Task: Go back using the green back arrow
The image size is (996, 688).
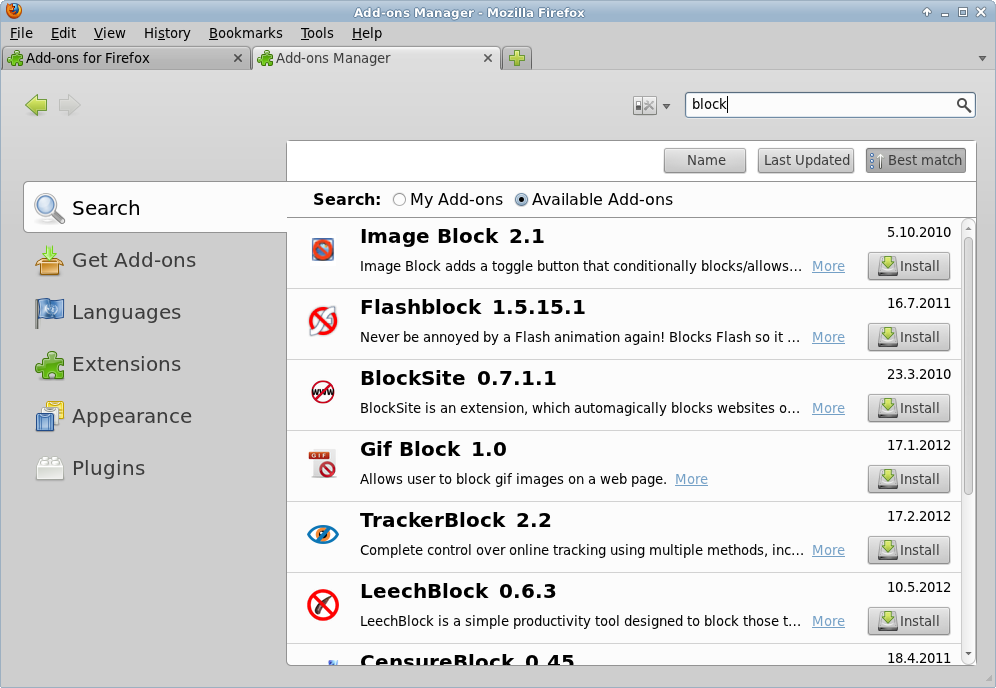Action: (x=36, y=105)
